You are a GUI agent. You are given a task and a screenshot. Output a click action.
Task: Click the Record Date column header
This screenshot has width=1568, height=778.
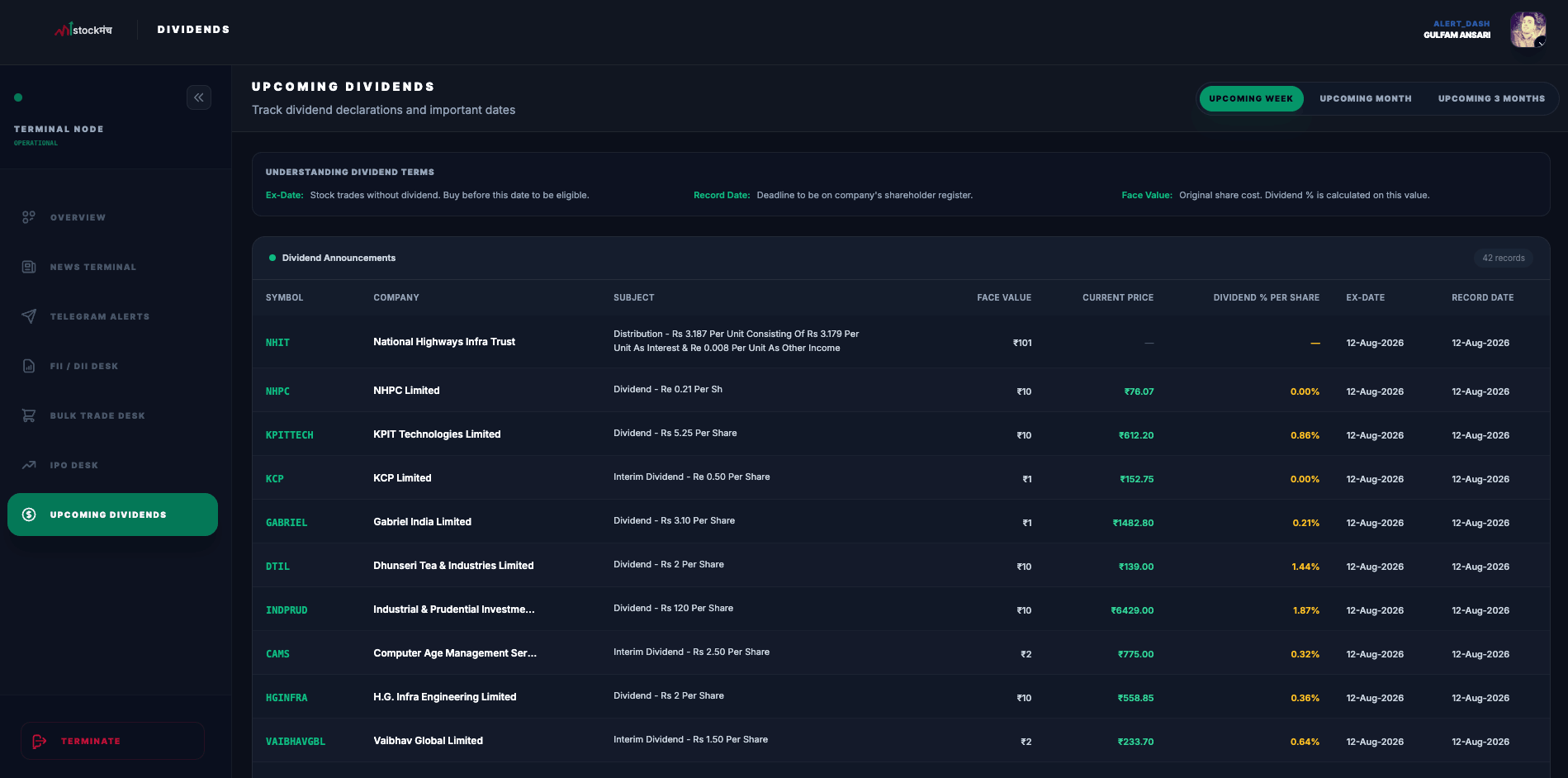(x=1483, y=297)
